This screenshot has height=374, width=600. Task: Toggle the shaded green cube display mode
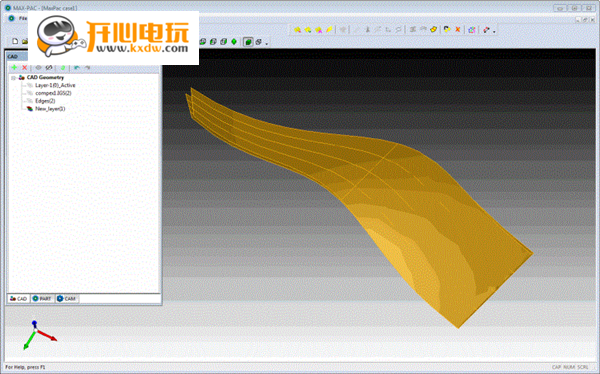click(x=248, y=41)
